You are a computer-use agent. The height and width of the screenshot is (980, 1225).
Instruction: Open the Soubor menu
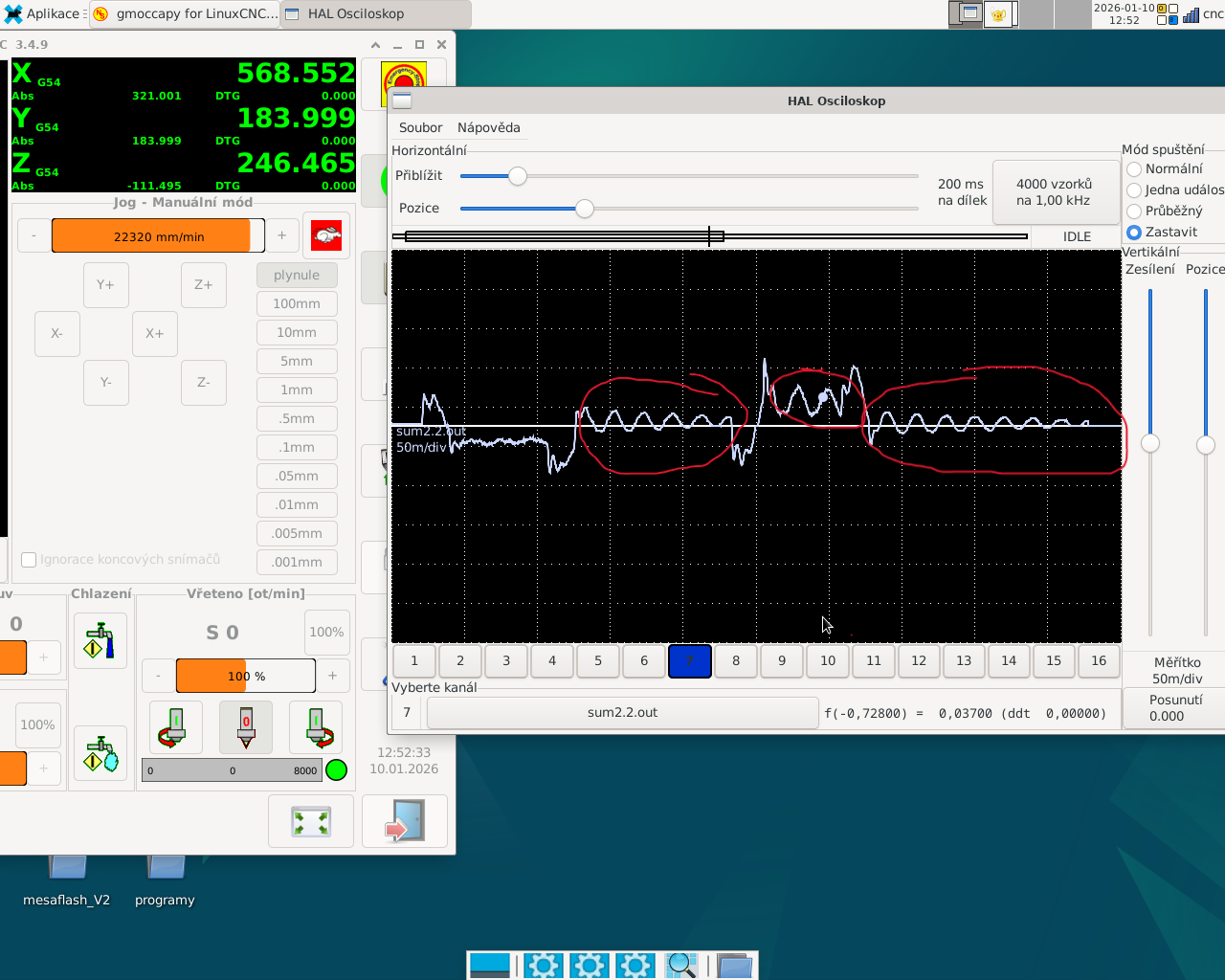[x=420, y=127]
